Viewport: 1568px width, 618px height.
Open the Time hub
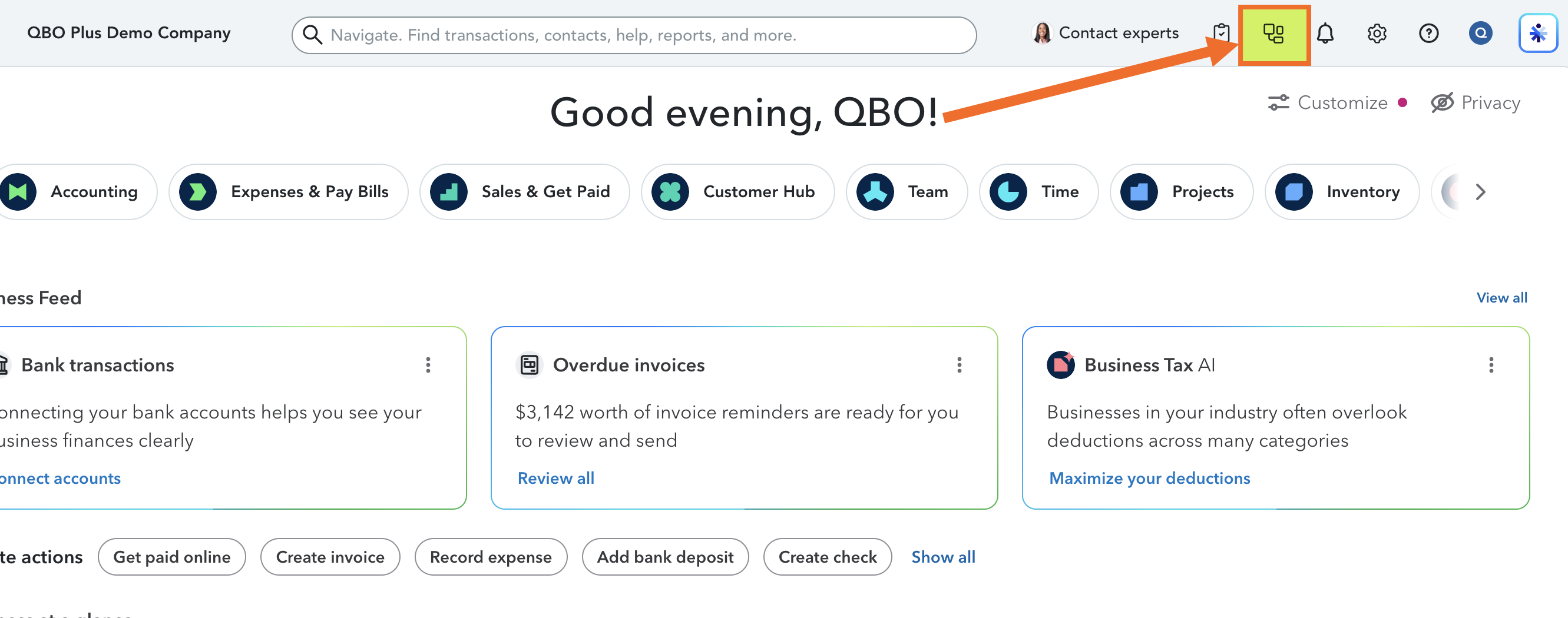[1039, 192]
